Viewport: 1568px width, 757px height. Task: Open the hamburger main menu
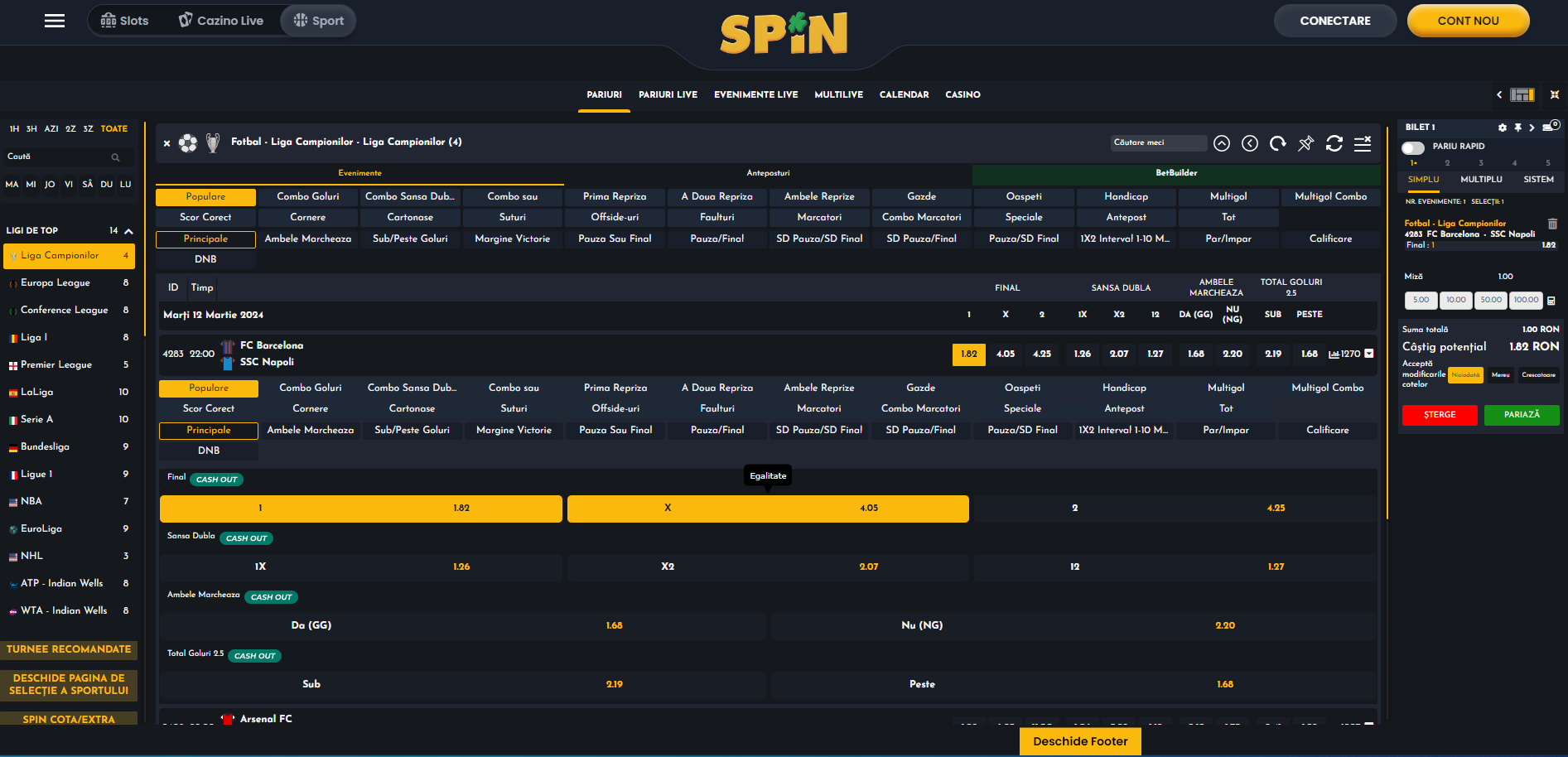point(55,21)
